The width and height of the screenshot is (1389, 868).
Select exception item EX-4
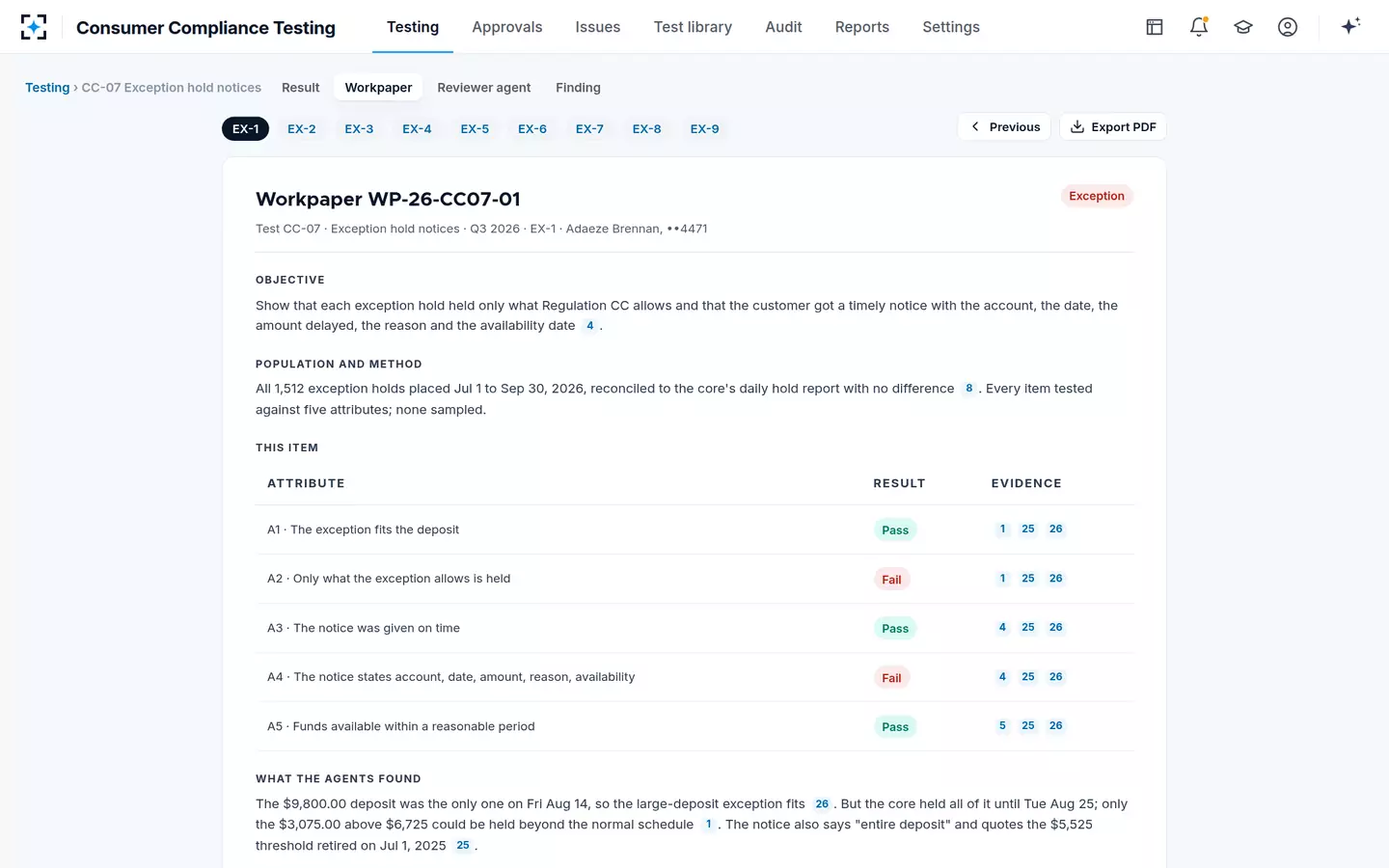(417, 128)
